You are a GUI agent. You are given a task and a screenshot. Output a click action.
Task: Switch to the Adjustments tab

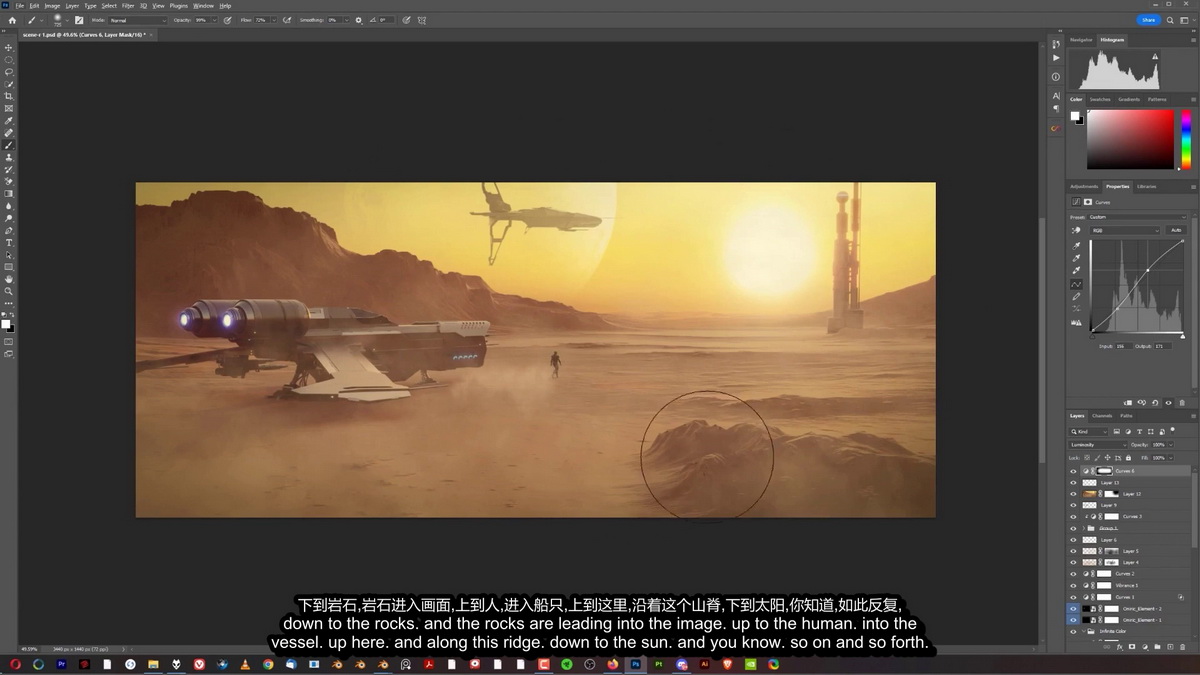pos(1085,186)
